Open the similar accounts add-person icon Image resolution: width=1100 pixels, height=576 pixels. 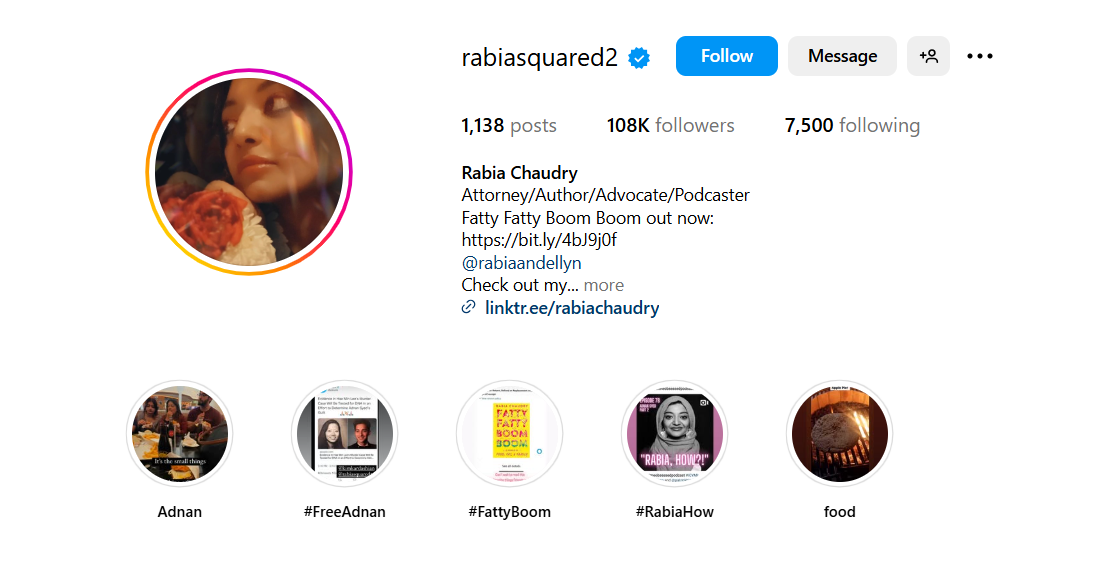[x=928, y=56]
